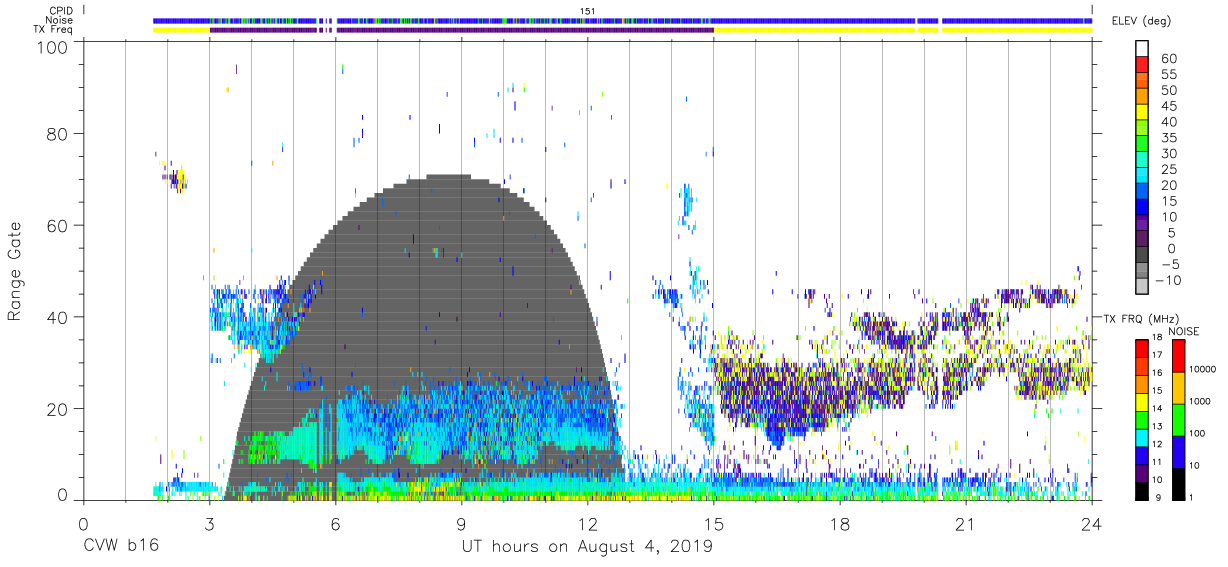The height and width of the screenshot is (567, 1228).
Task: Pick the black bottom swatch of the NOISE colorbar
Action: tap(1177, 484)
